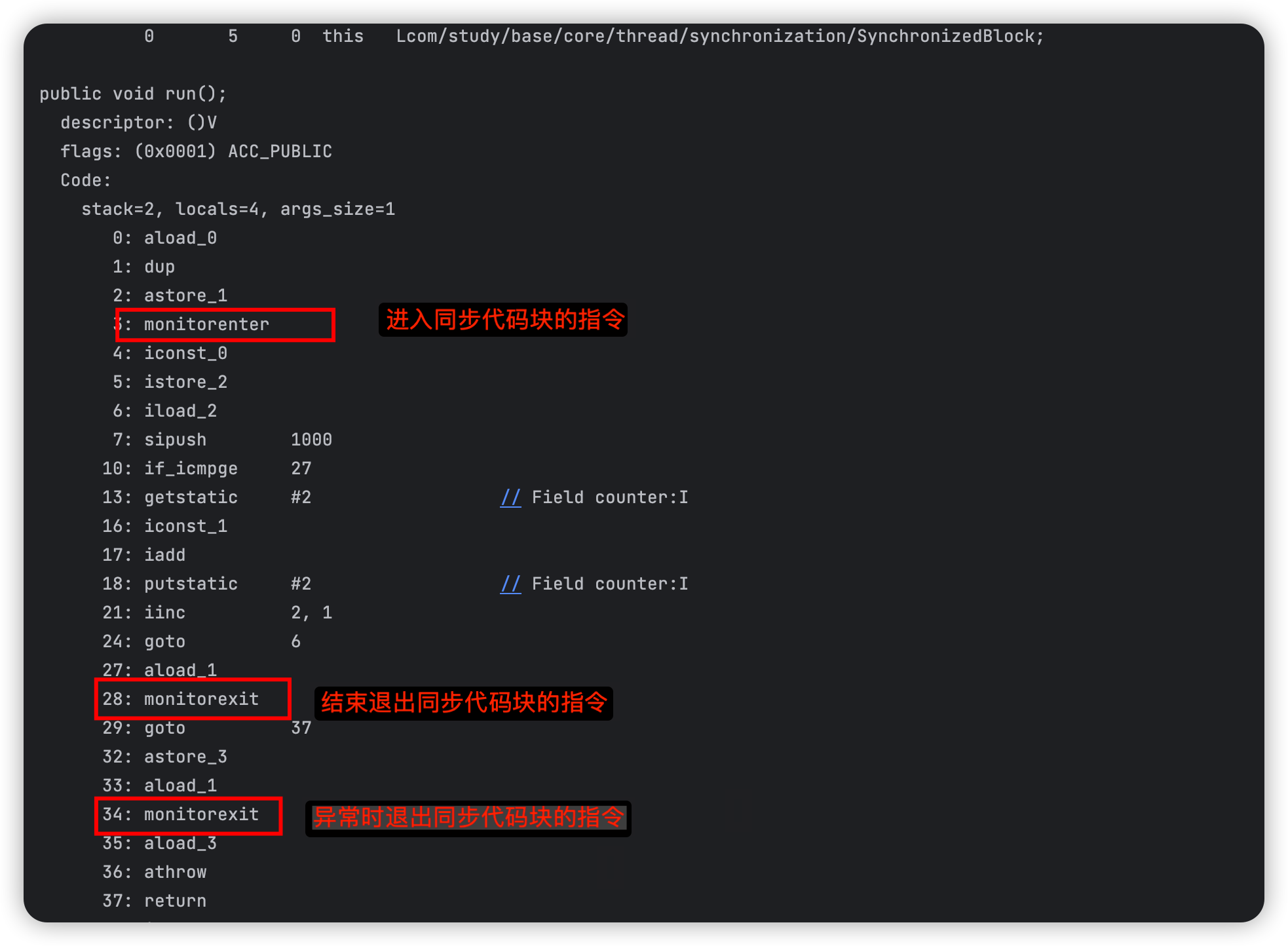
Task: Click the ACC_PUBLIC flags text
Action: point(280,151)
